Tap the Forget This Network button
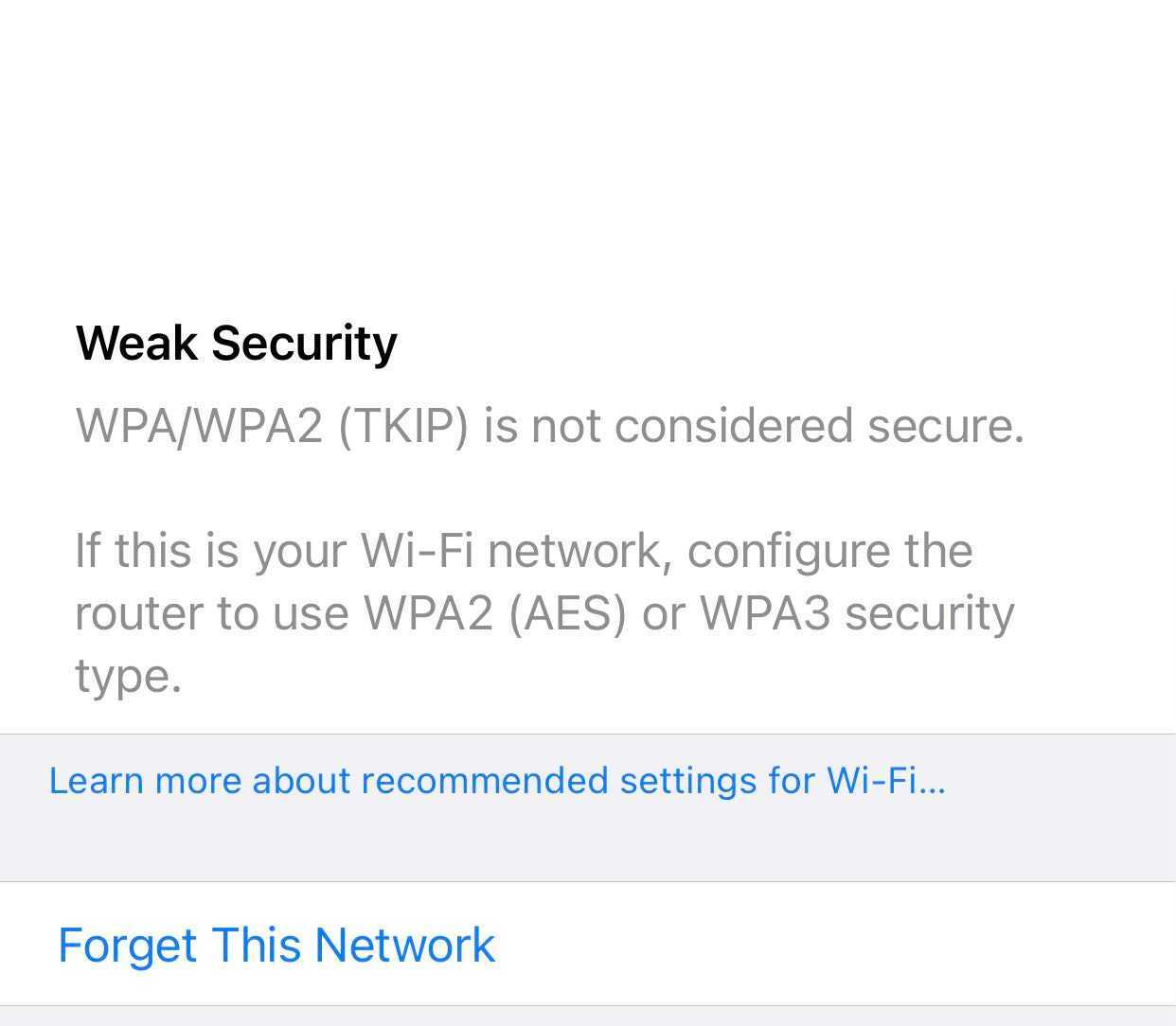 [x=276, y=945]
